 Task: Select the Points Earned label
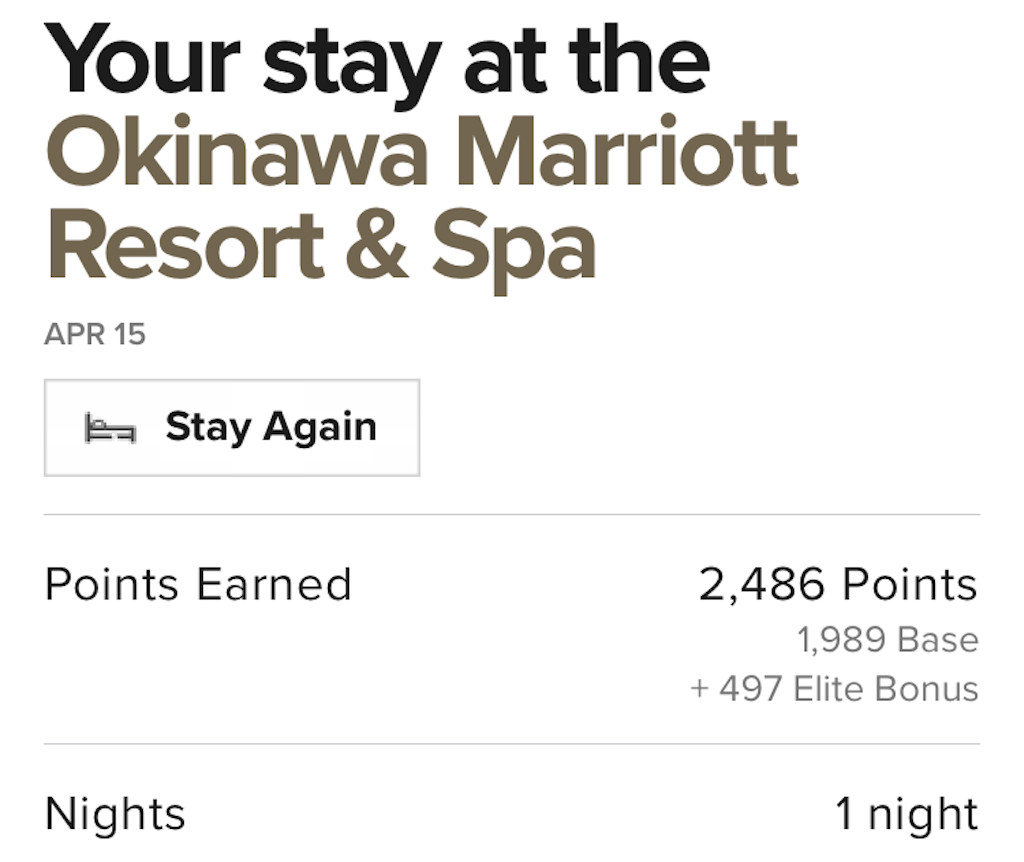tap(199, 584)
